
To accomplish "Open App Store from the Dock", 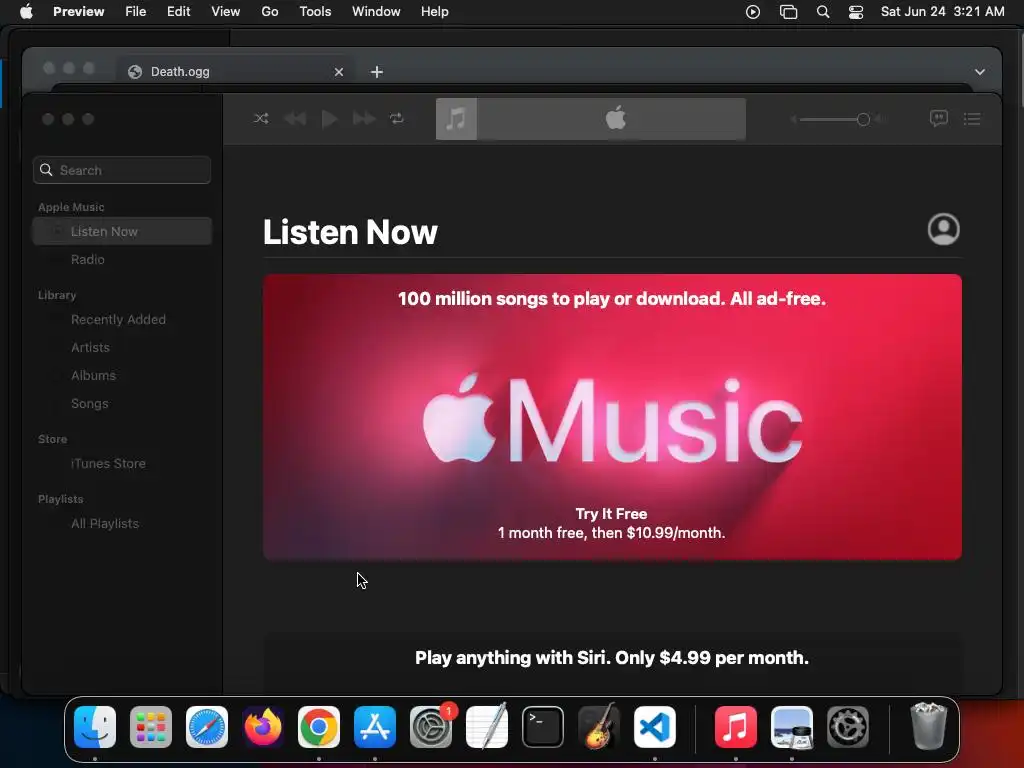I will (375, 727).
